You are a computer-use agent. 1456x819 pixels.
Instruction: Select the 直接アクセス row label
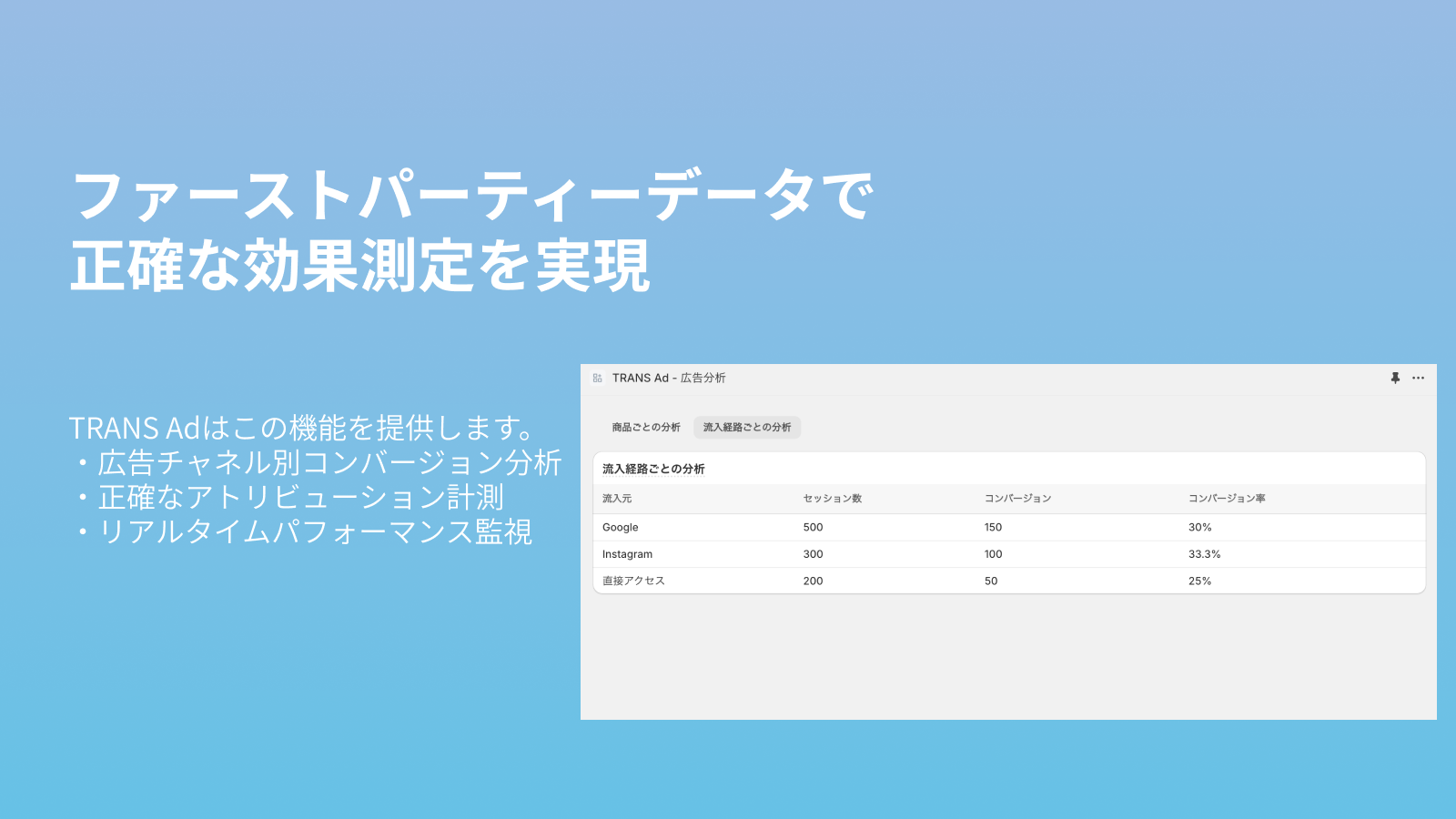click(633, 581)
